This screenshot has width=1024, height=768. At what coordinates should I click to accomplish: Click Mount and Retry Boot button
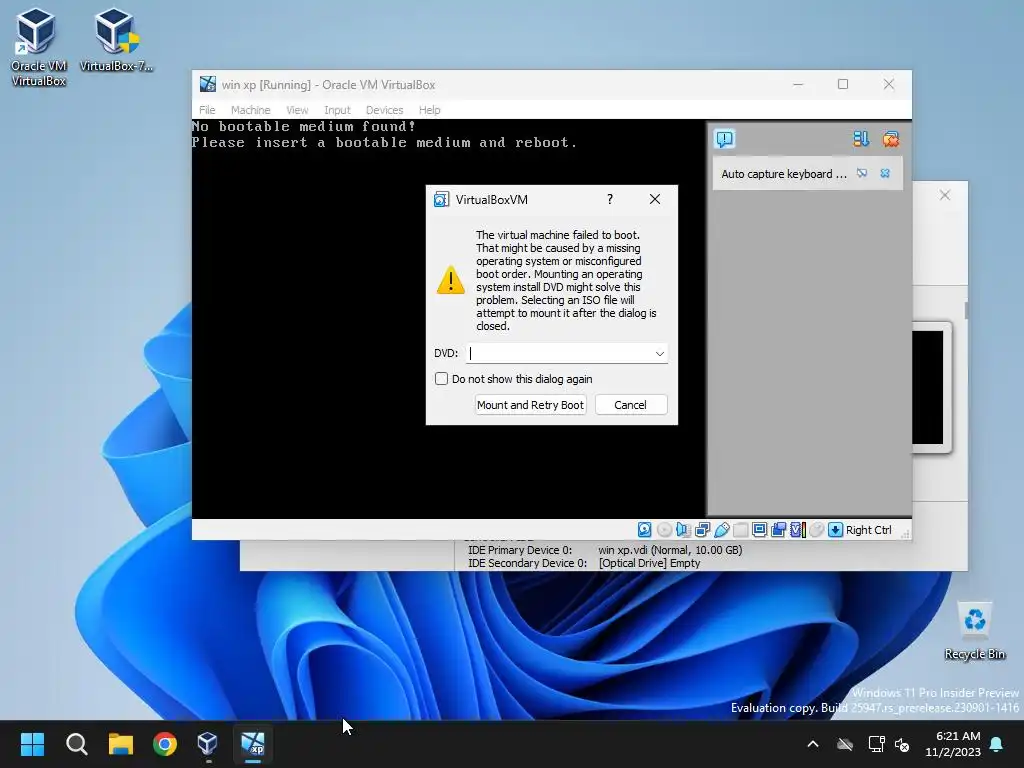tap(530, 405)
